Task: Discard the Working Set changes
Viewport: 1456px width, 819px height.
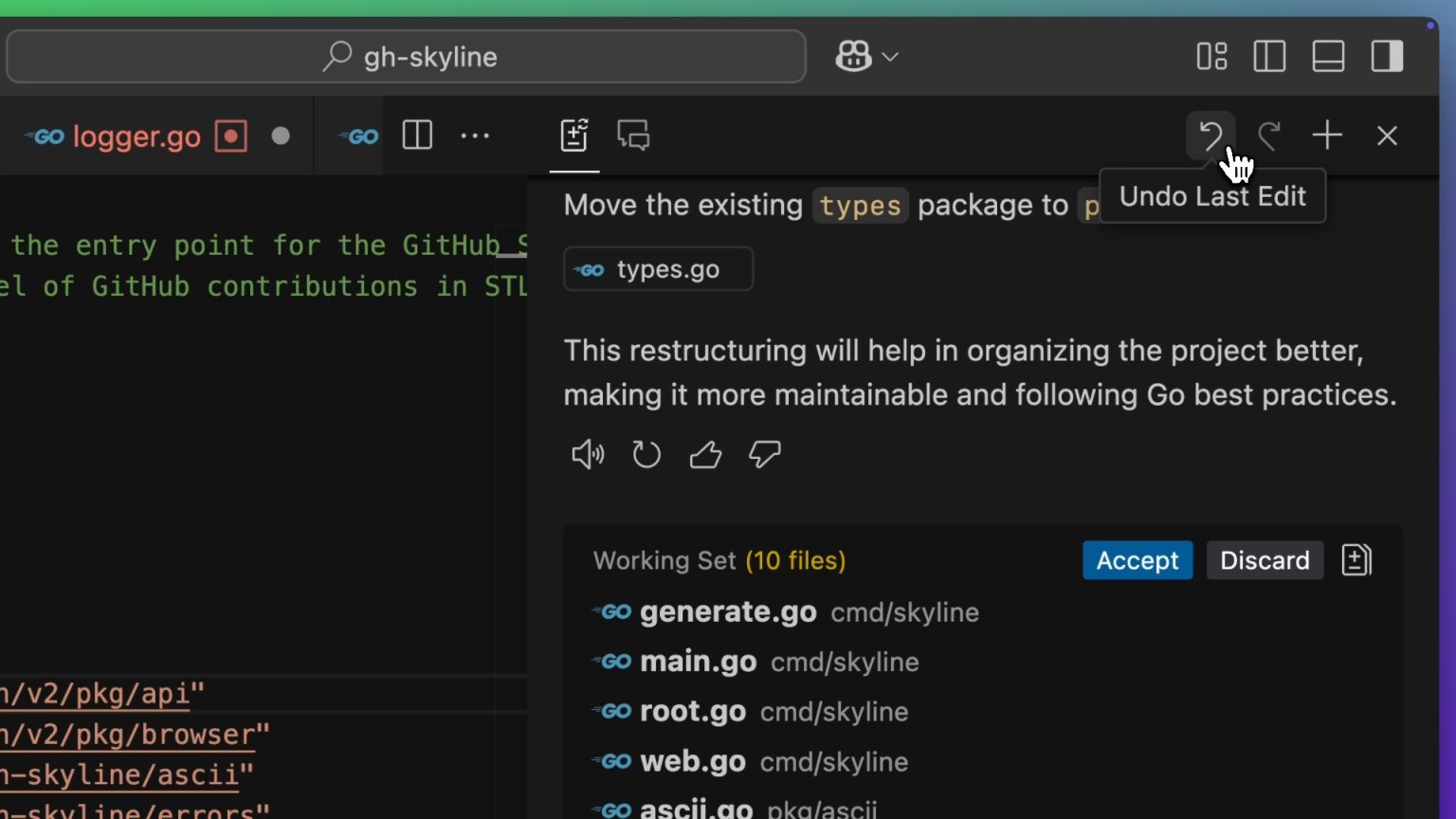Action: coord(1265,560)
